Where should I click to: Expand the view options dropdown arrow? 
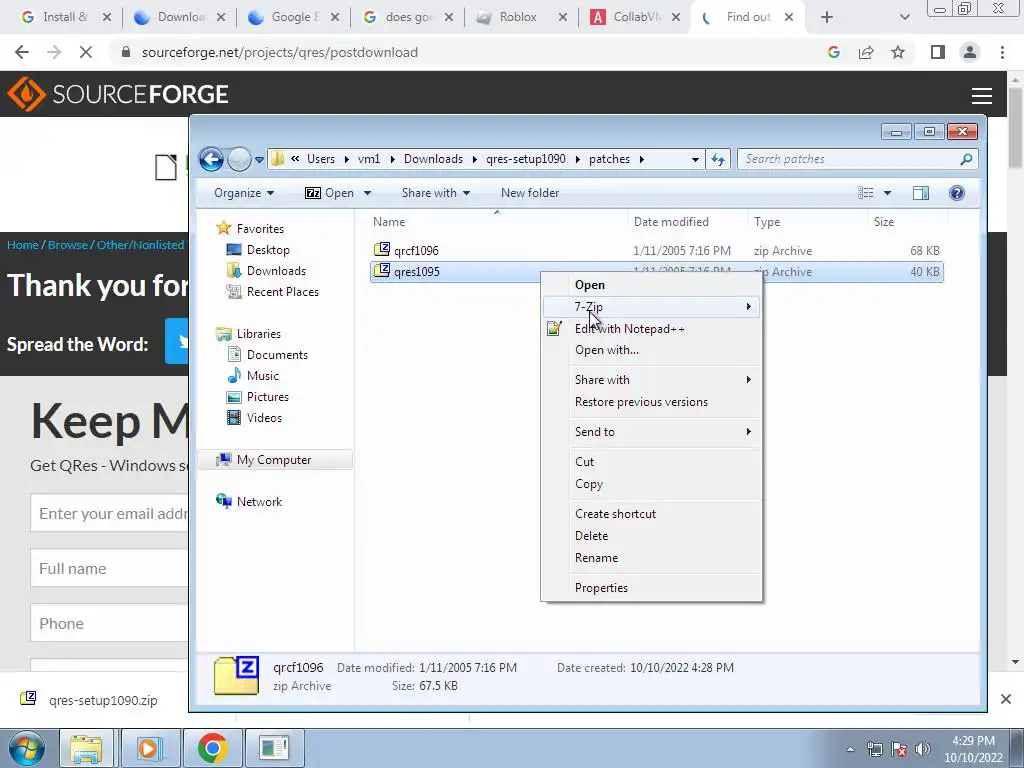pos(887,193)
